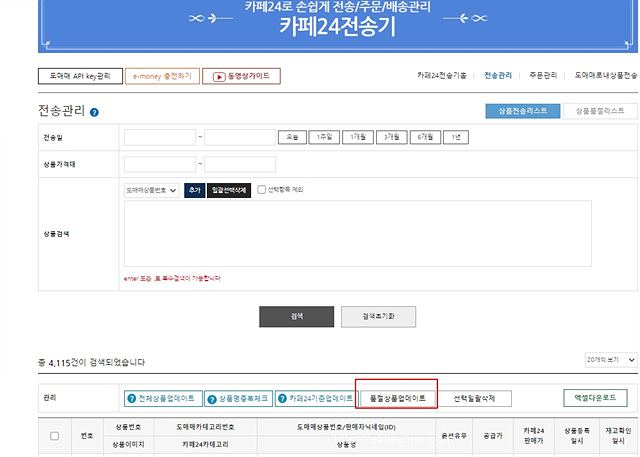Click the 옵션유무 column header

[x=454, y=436]
